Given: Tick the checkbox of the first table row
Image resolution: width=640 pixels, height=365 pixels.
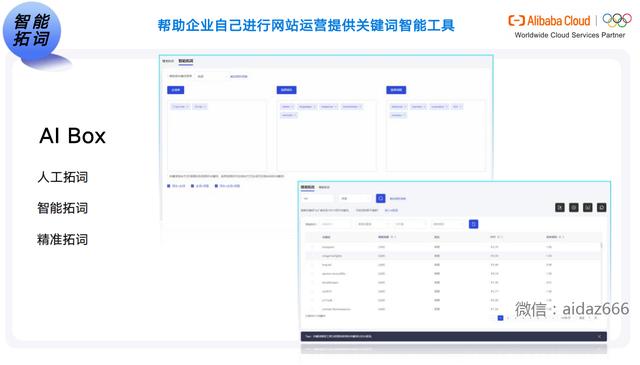Looking at the screenshot, I should (x=313, y=247).
